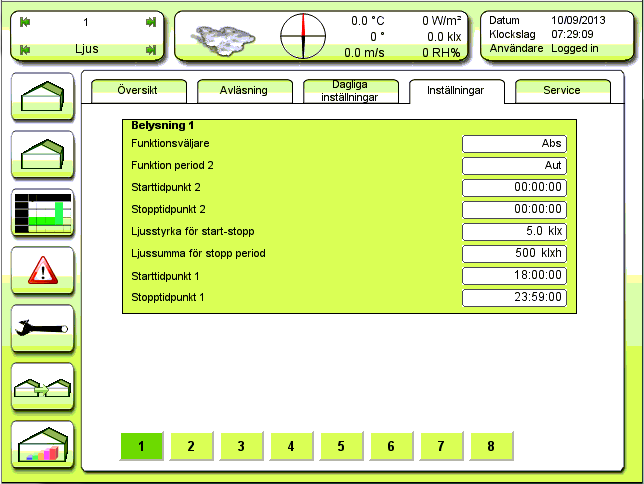The height and width of the screenshot is (484, 644).
Task: Open the alarm warning triangle page
Action: pos(43,270)
